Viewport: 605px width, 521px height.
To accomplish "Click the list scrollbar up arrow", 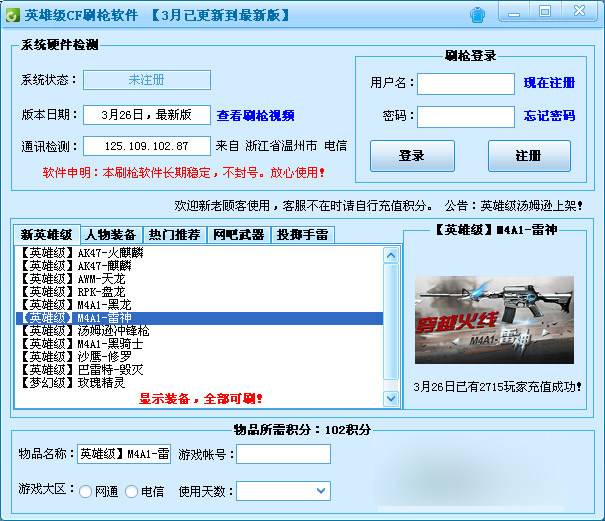I will [x=390, y=253].
